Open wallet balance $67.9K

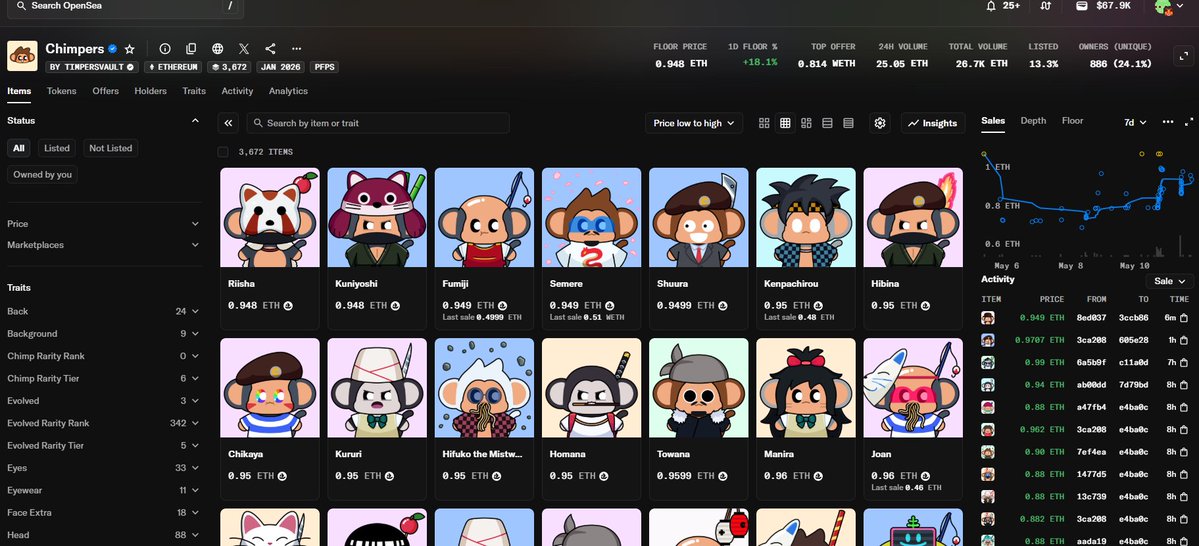1103,5
